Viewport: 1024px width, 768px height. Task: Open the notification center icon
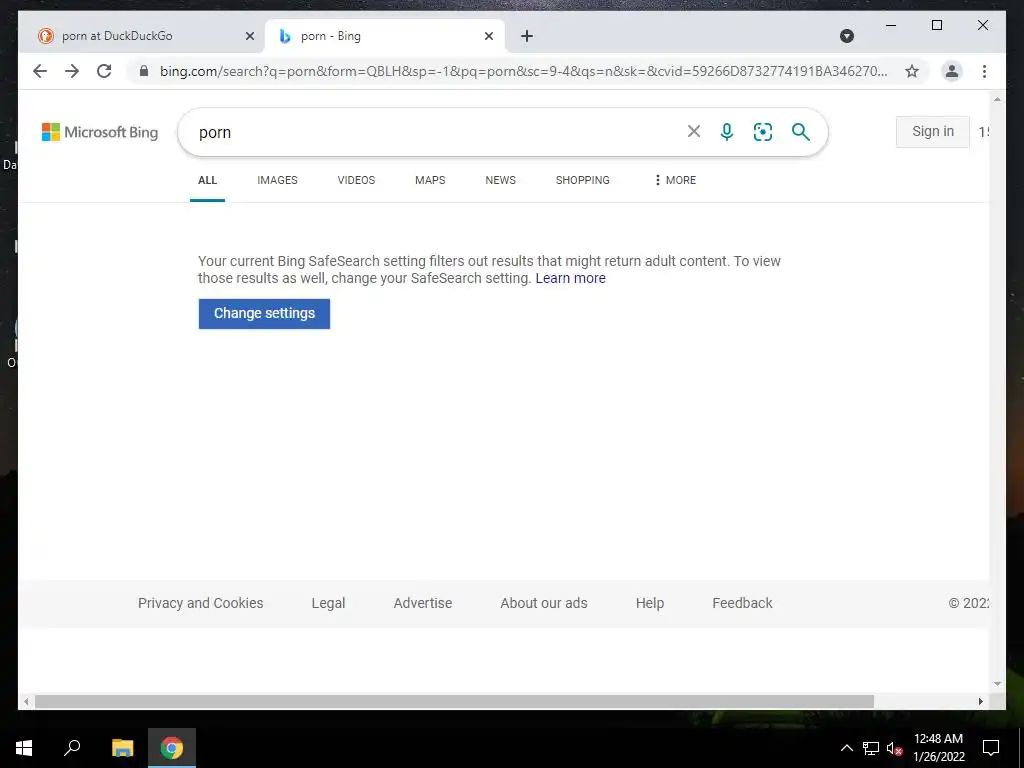991,748
